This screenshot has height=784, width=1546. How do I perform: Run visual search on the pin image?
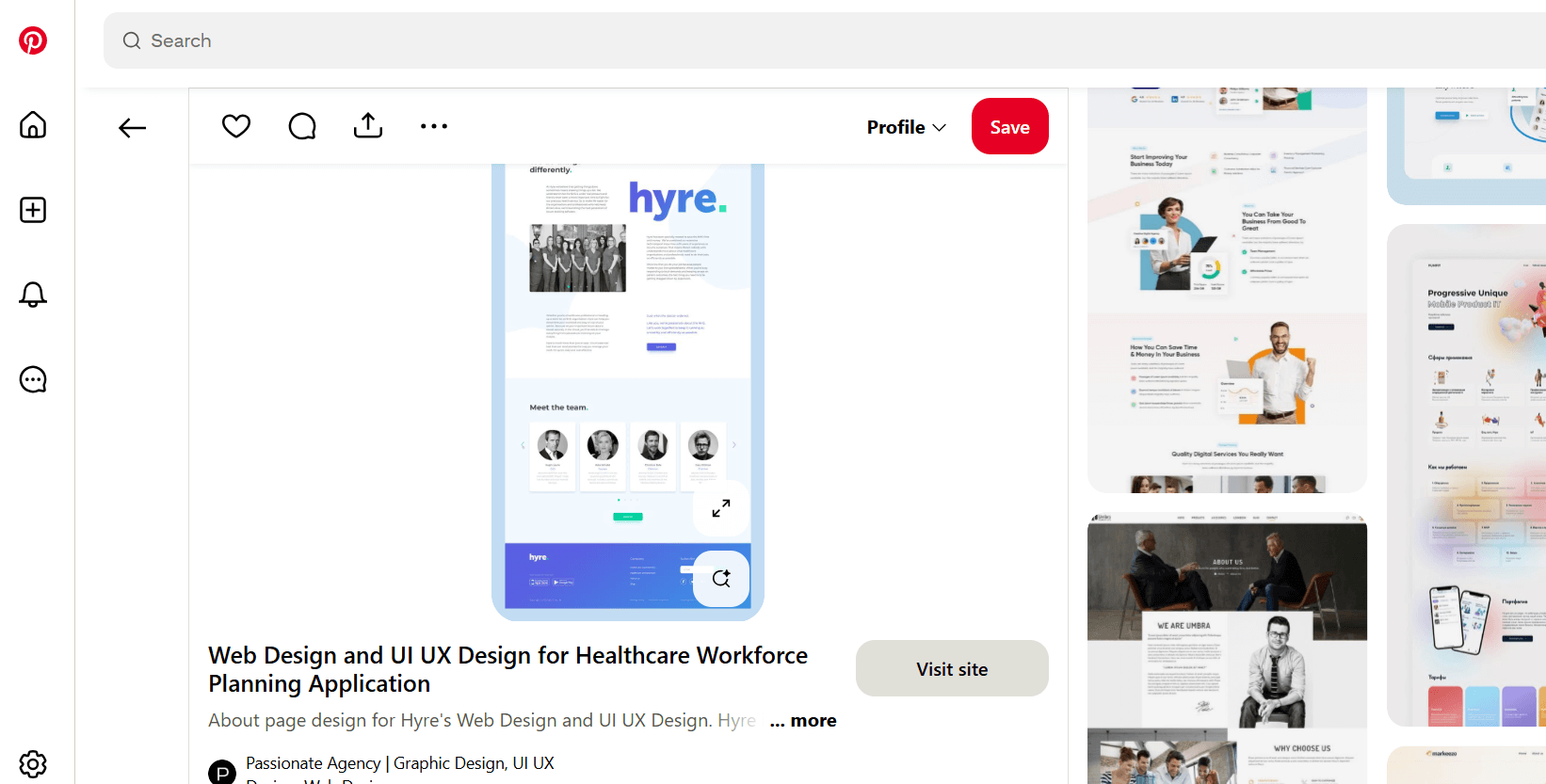(x=721, y=578)
